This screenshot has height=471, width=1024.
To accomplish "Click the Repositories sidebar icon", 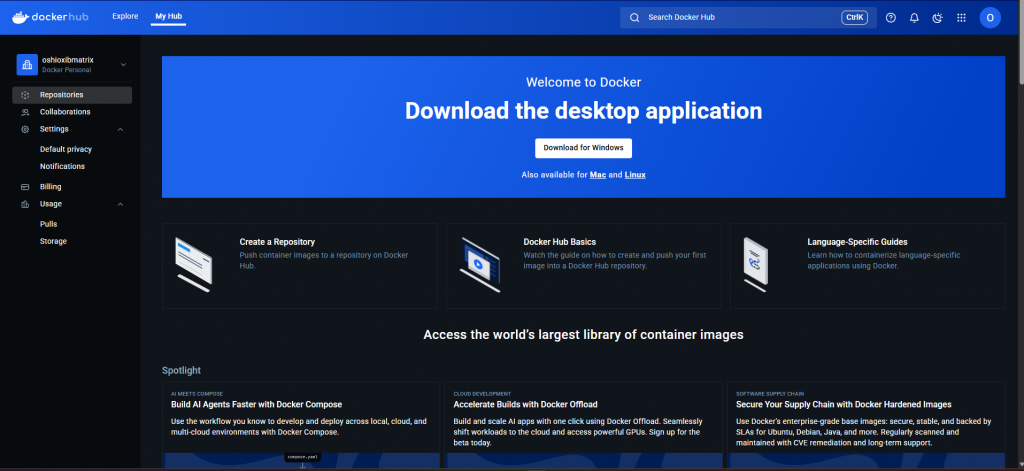I will click(25, 95).
